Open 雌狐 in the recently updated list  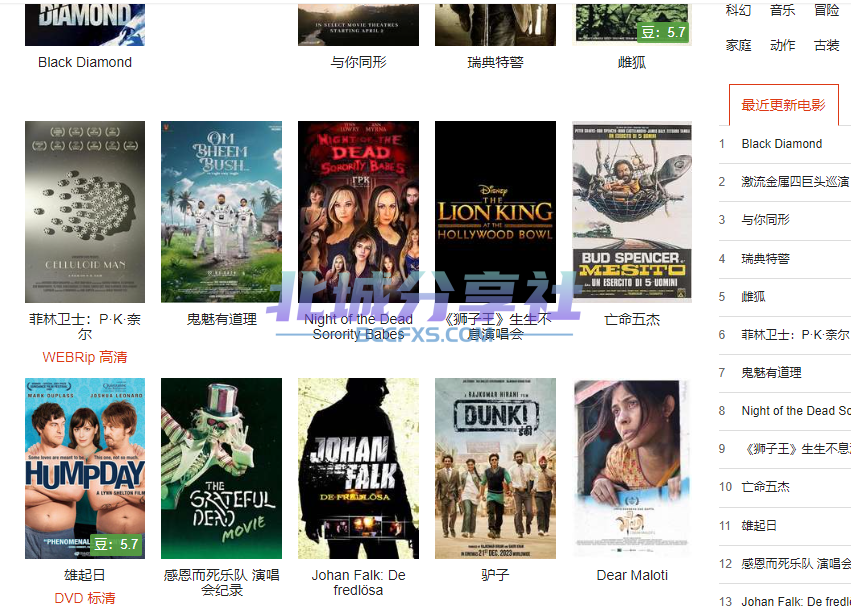pyautogui.click(x=753, y=296)
